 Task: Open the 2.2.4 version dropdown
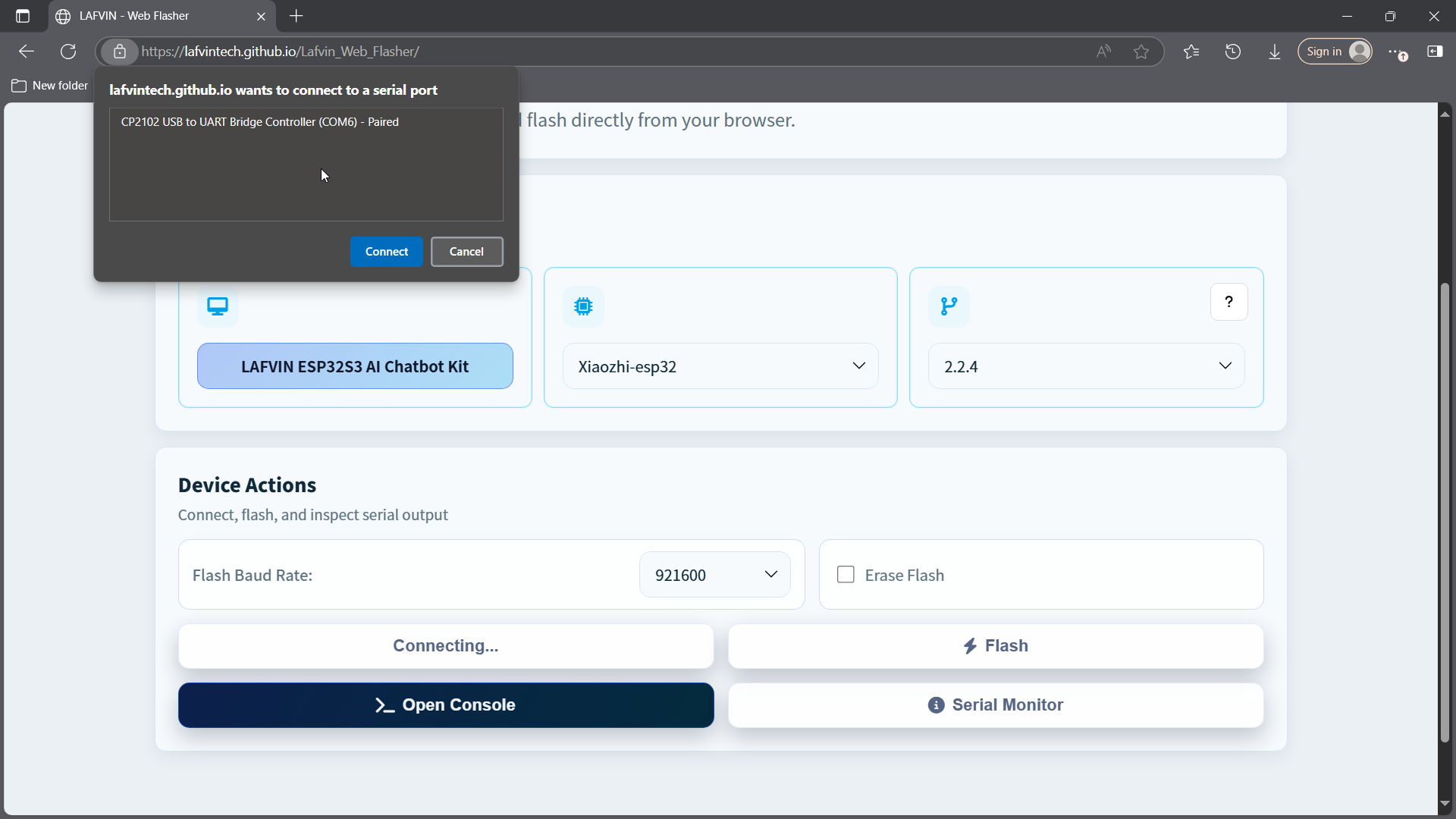(1086, 366)
